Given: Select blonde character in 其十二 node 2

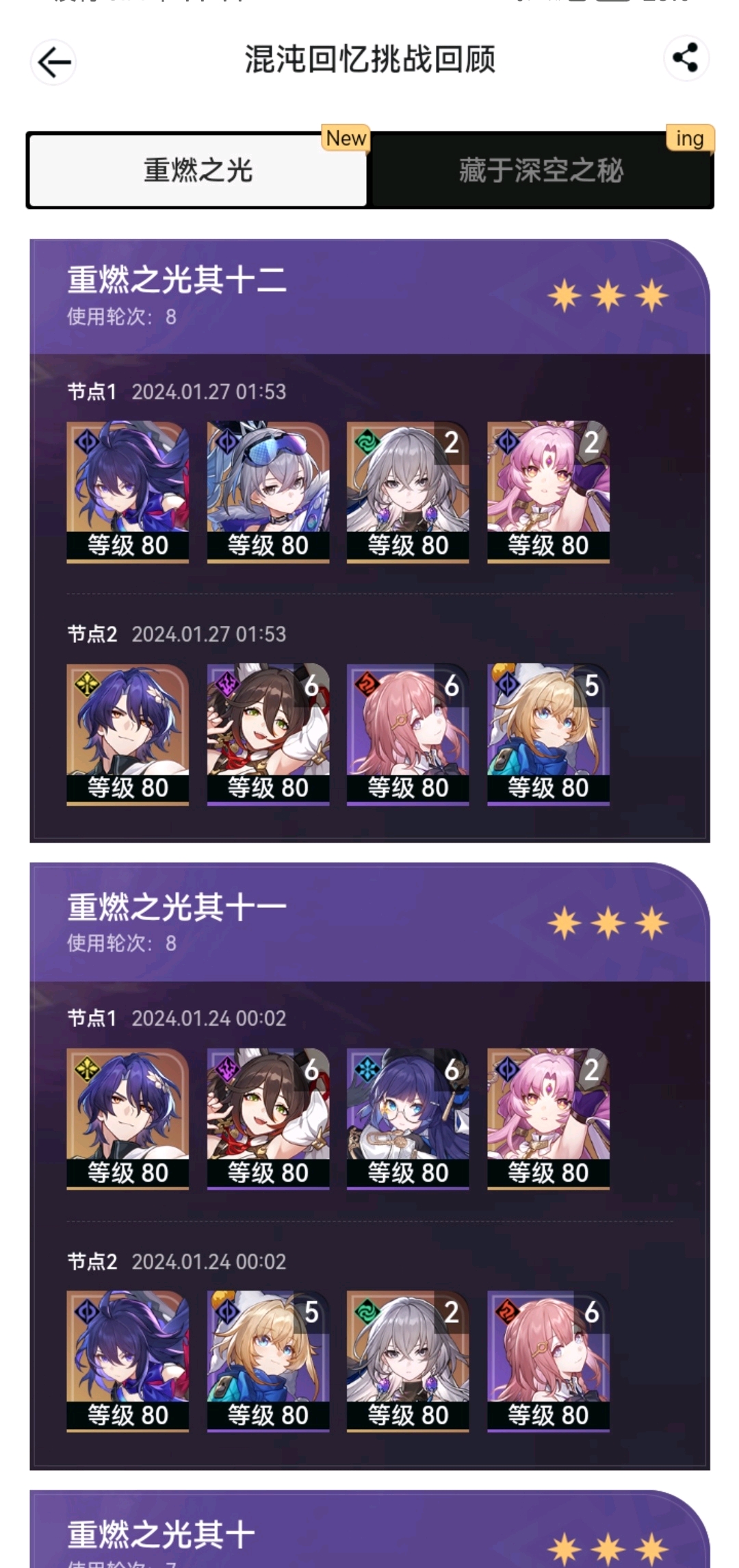Looking at the screenshot, I should click(x=548, y=734).
